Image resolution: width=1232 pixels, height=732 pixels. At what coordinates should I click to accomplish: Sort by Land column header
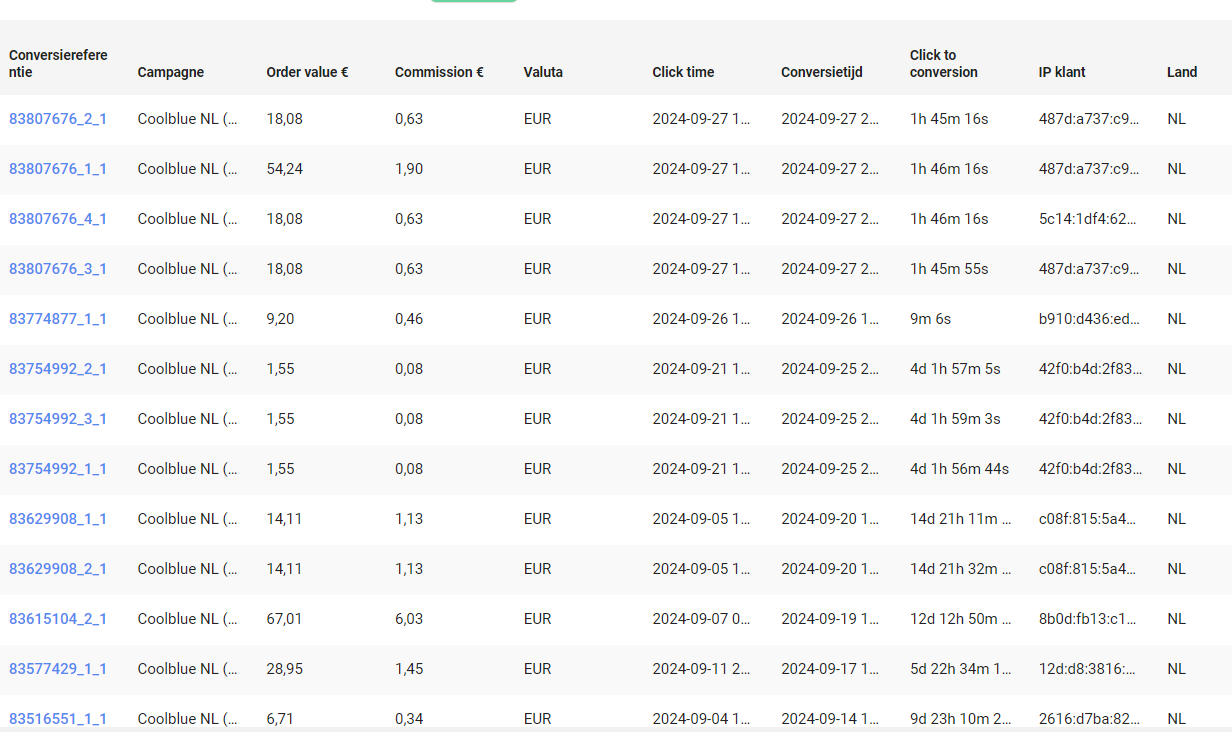click(x=1182, y=72)
